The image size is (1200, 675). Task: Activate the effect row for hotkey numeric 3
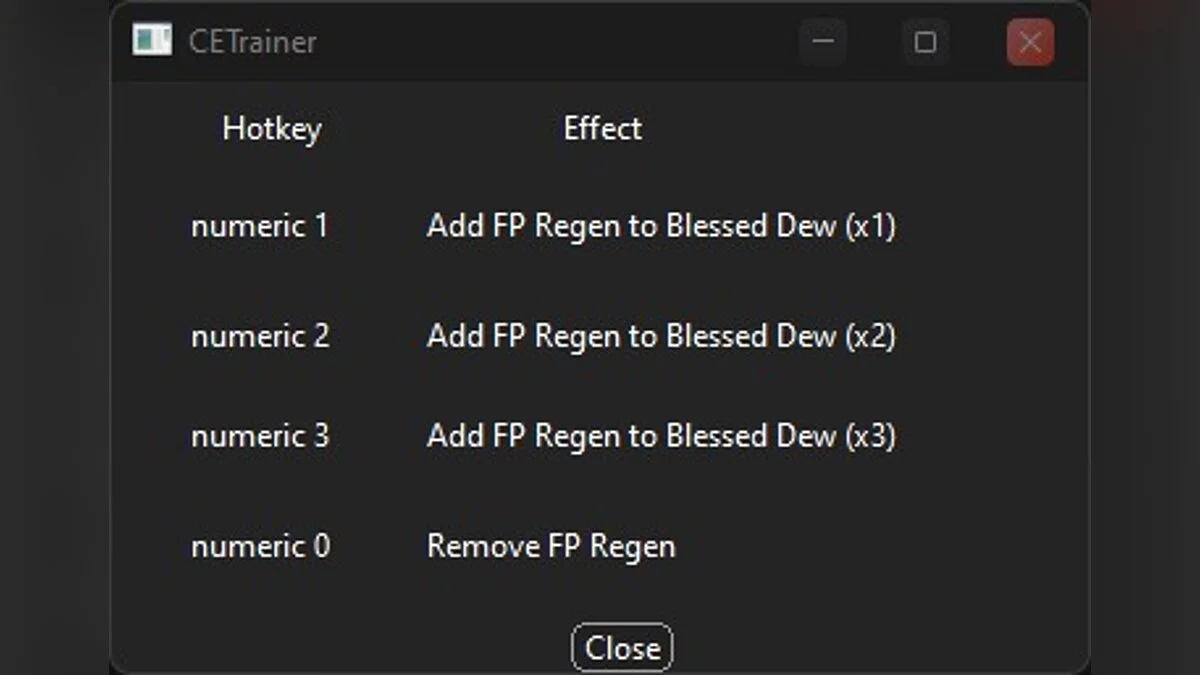(x=662, y=436)
